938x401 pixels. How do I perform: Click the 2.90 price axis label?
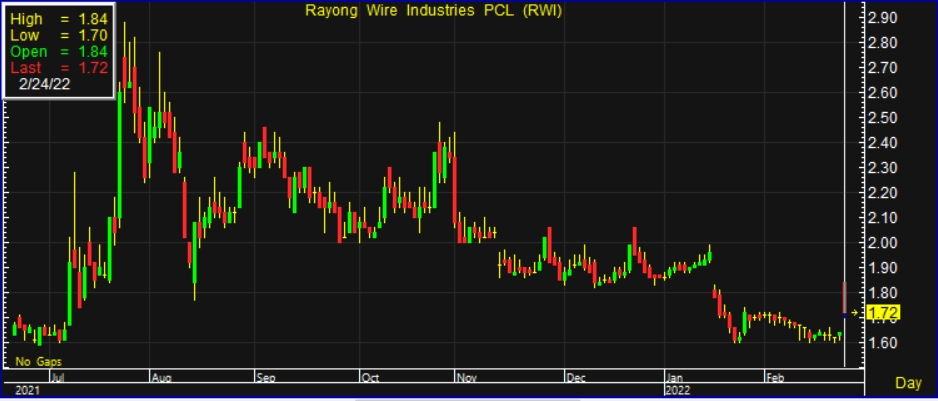click(x=882, y=19)
